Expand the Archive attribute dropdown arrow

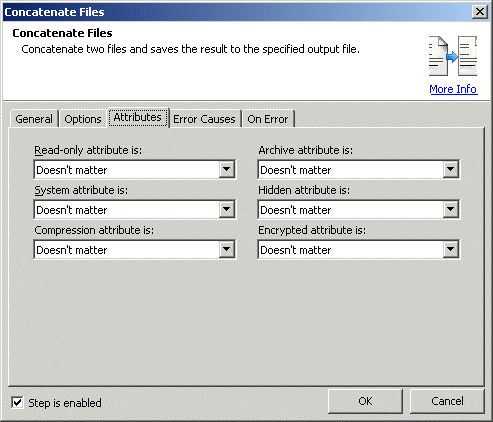(450, 169)
